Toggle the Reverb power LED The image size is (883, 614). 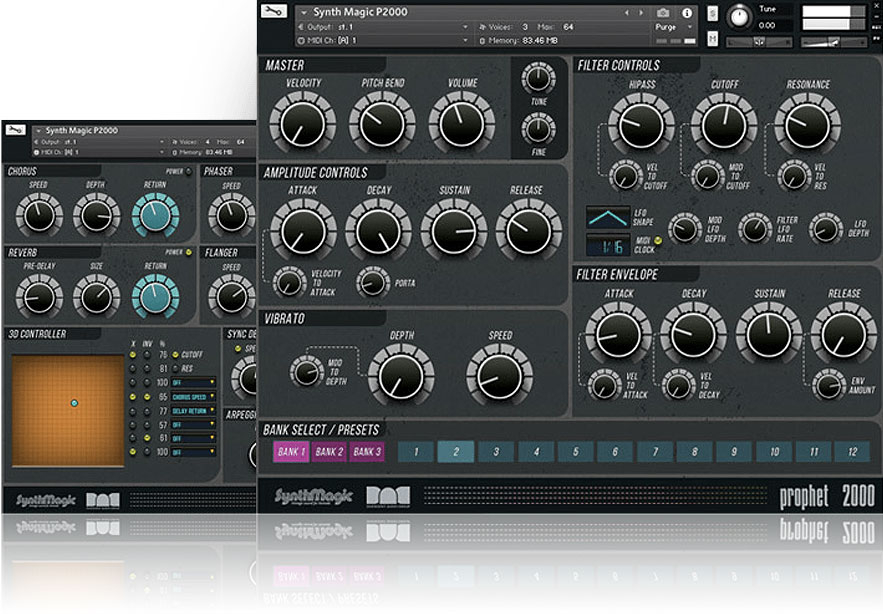pos(188,252)
